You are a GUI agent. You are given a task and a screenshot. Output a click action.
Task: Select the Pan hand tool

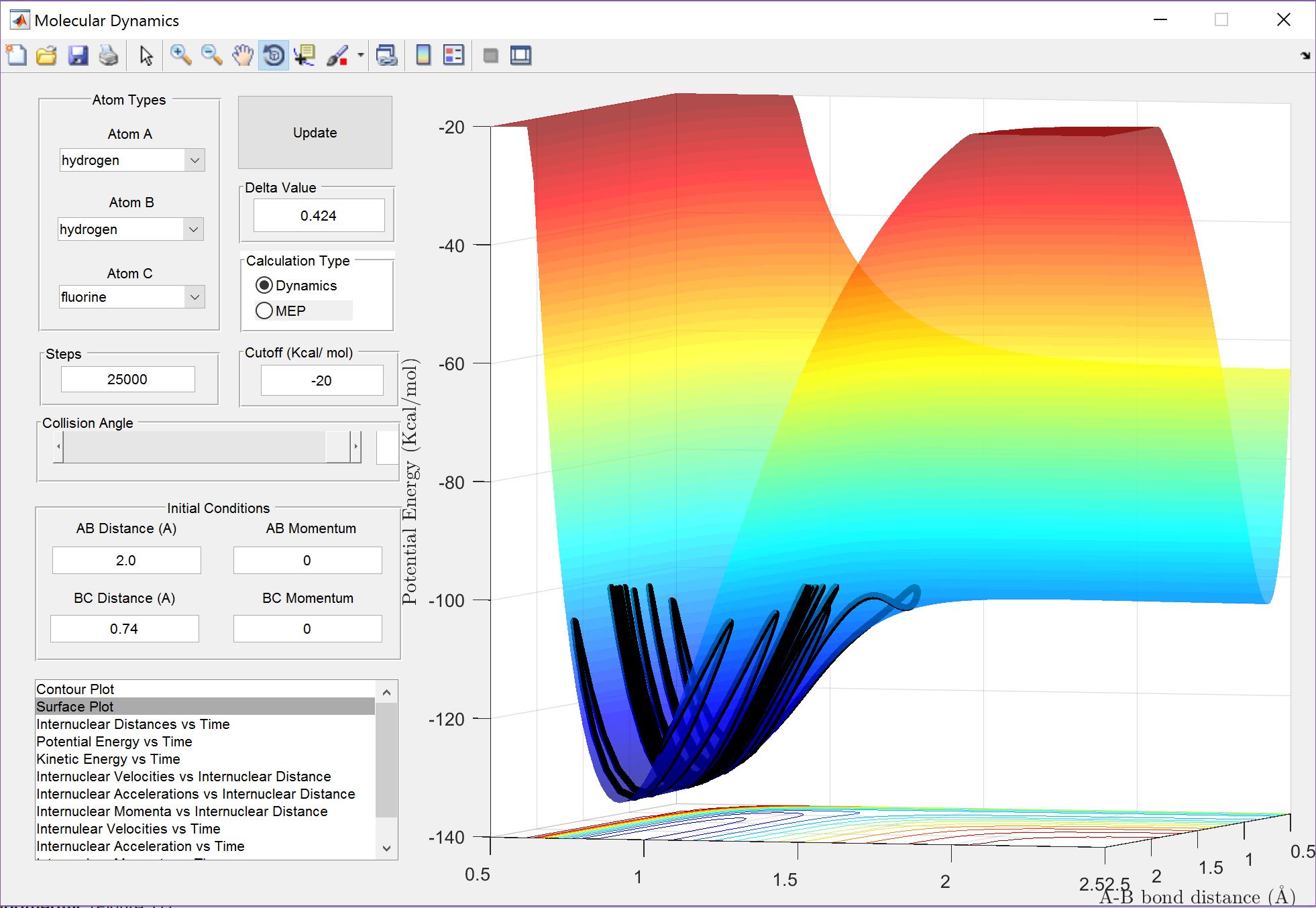pyautogui.click(x=242, y=56)
